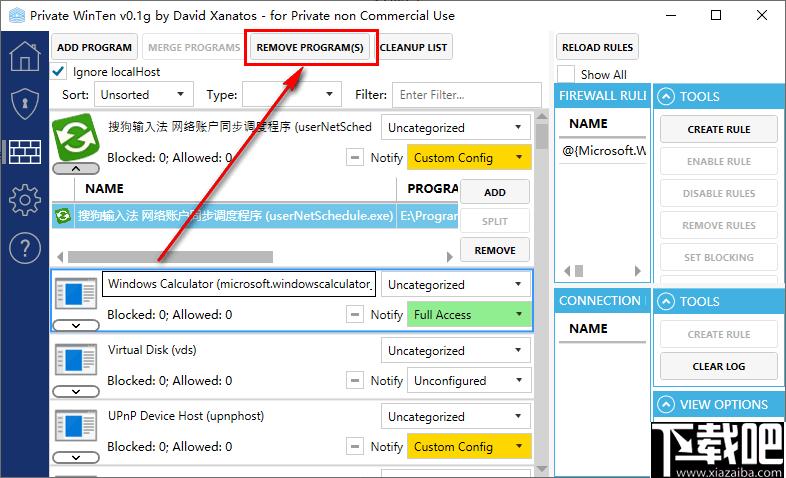The image size is (786, 478).
Task: Select the firewall brick wall sidebar icon
Action: coord(25,152)
